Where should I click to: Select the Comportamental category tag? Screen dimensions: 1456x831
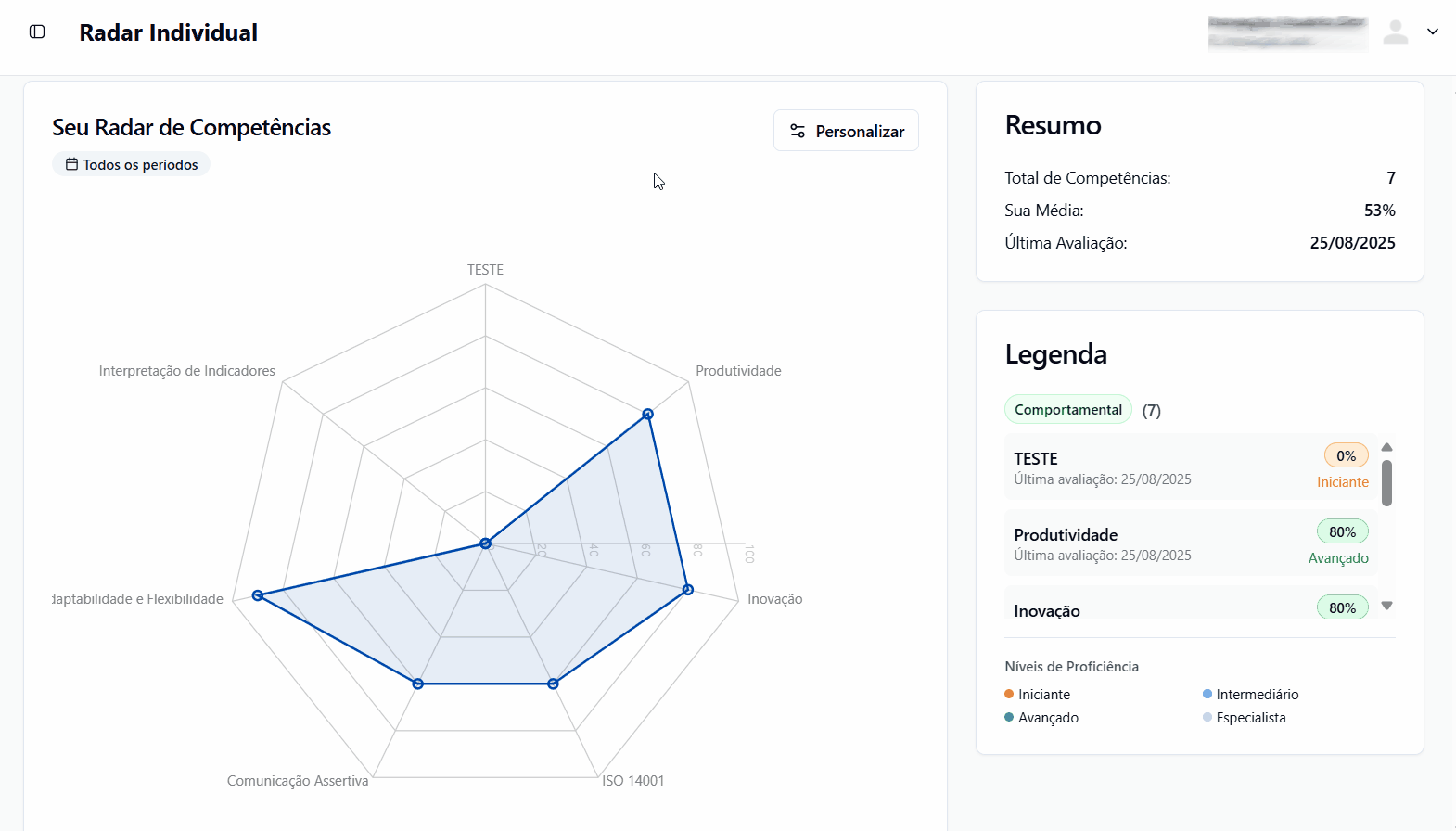tap(1067, 410)
